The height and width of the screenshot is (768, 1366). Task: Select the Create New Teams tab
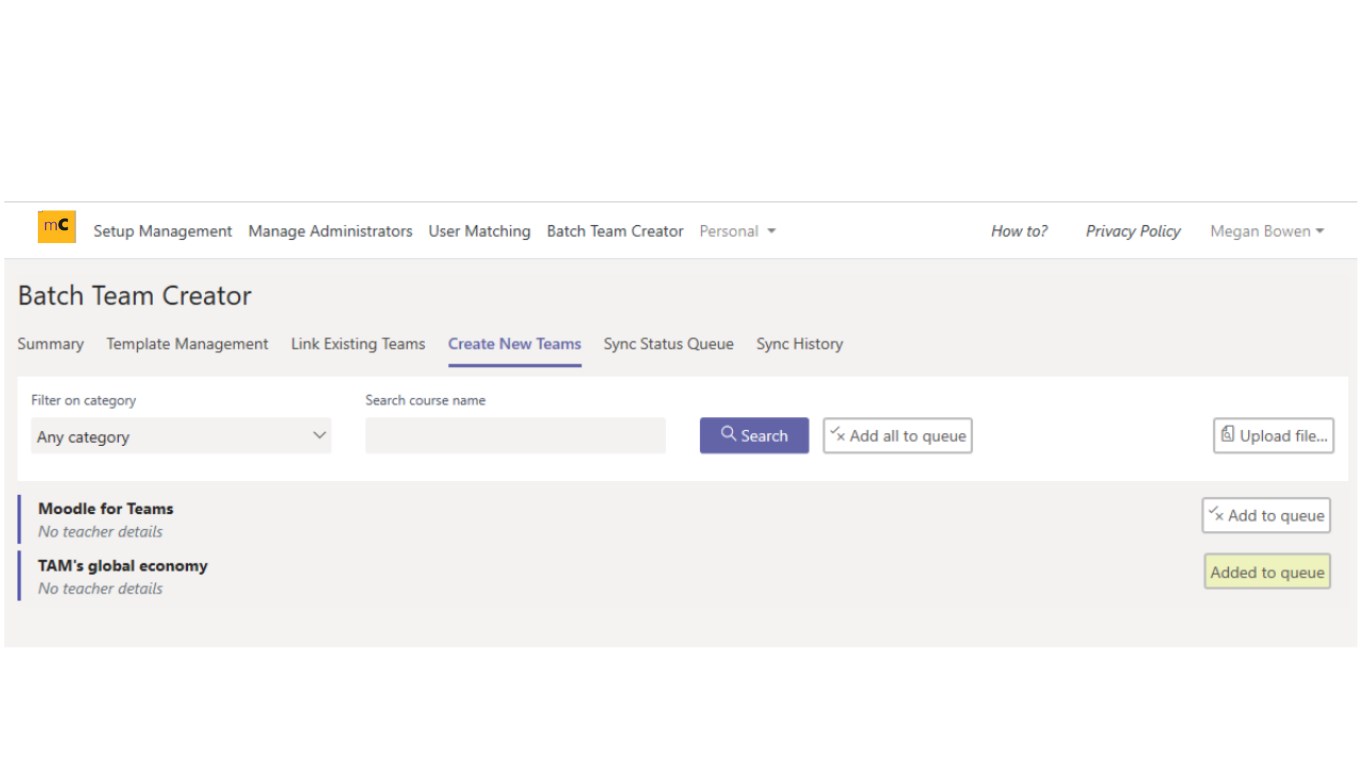coord(514,344)
